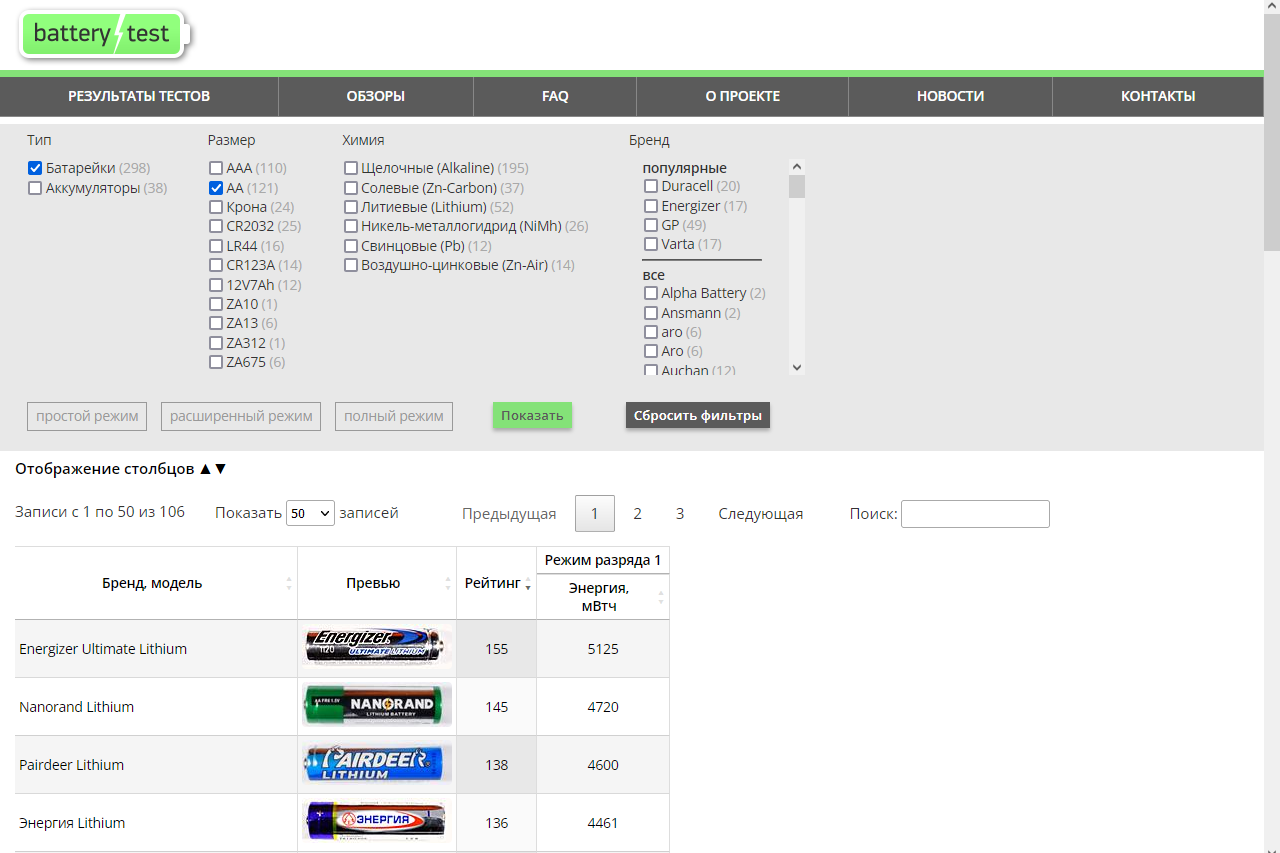Open the Pairdeer Lithium battery preview
Image resolution: width=1280 pixels, height=853 pixels.
(x=376, y=764)
